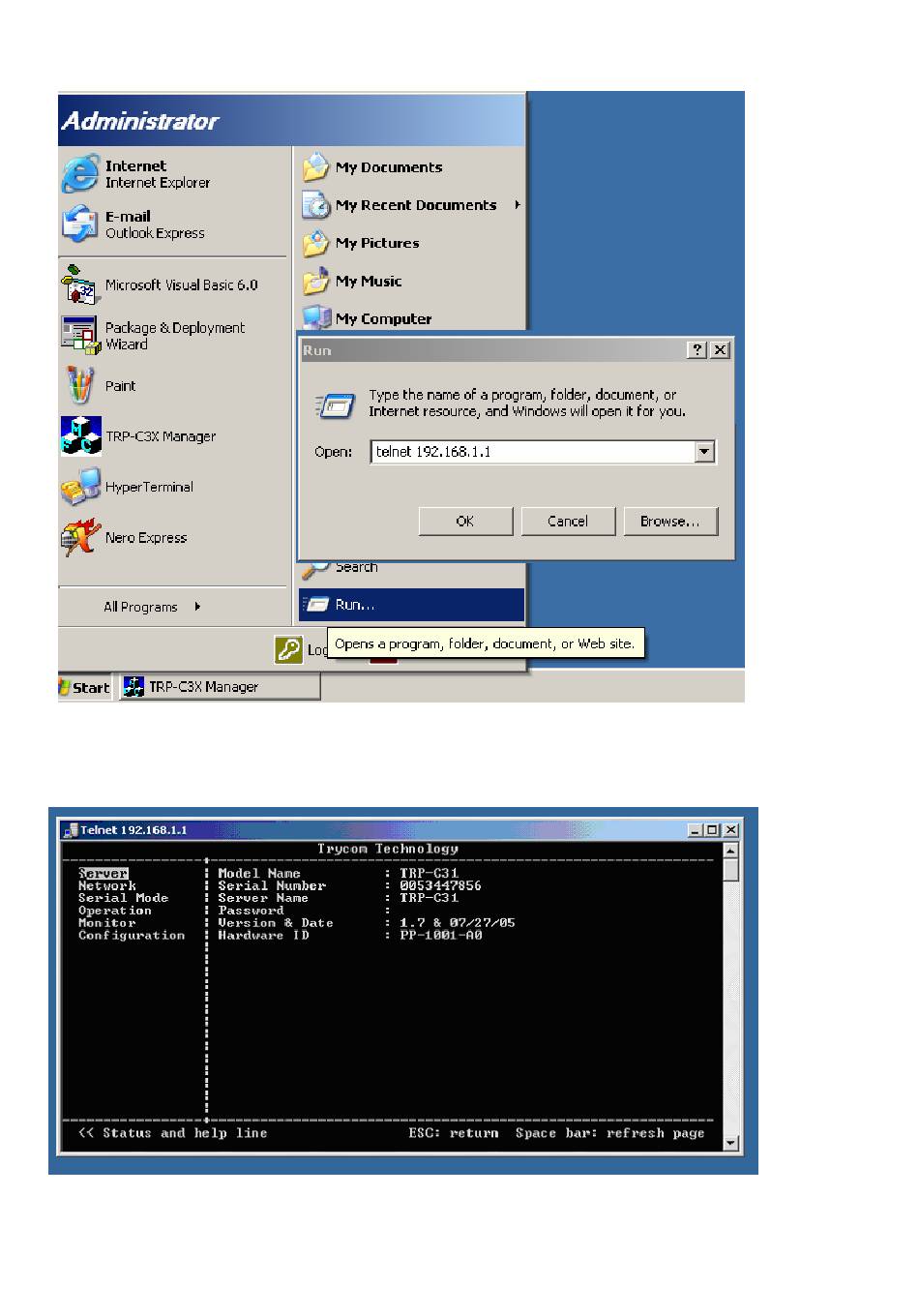Open the My Documents folder icon

[x=315, y=167]
